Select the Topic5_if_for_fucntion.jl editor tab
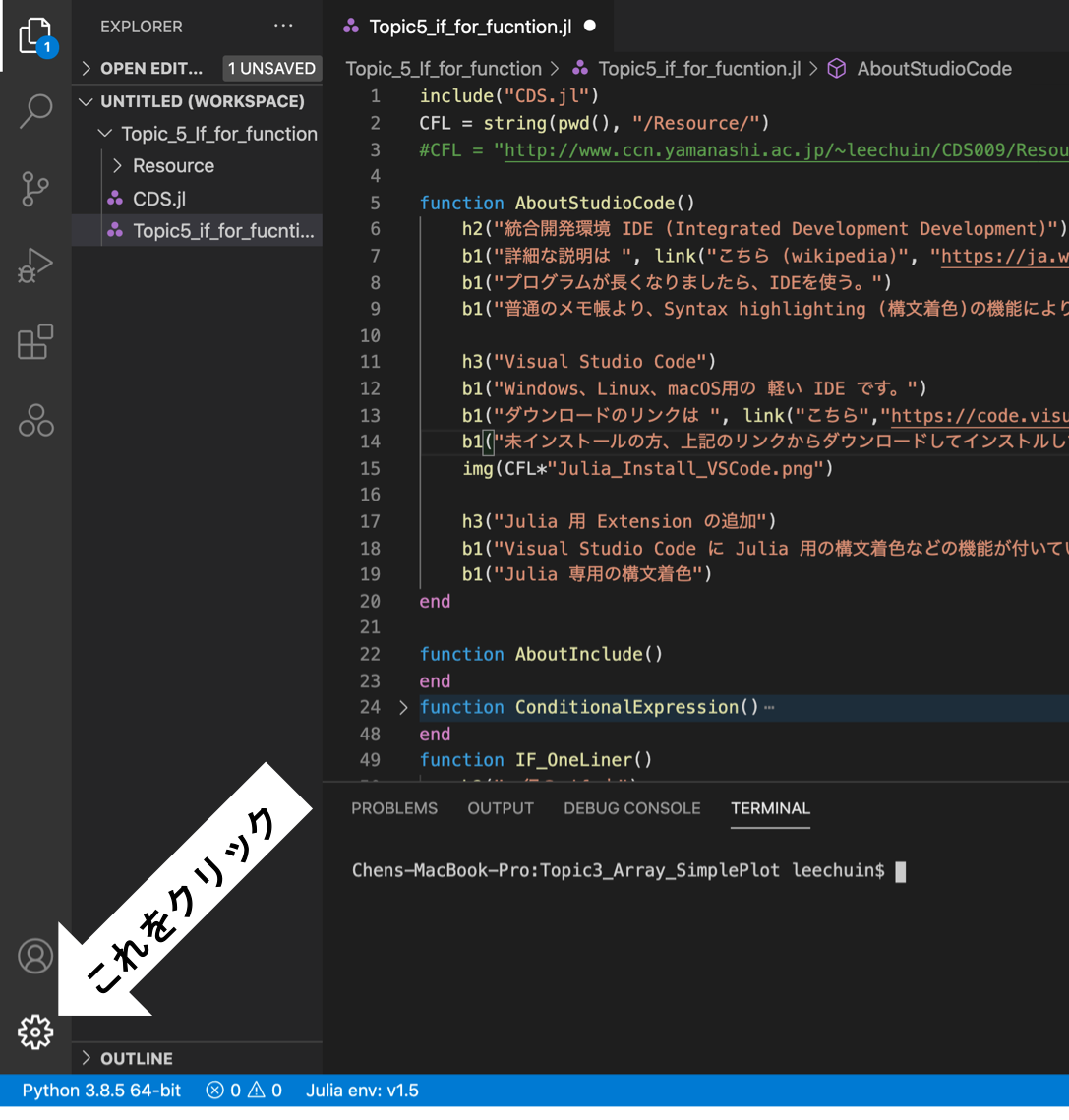 click(468, 27)
